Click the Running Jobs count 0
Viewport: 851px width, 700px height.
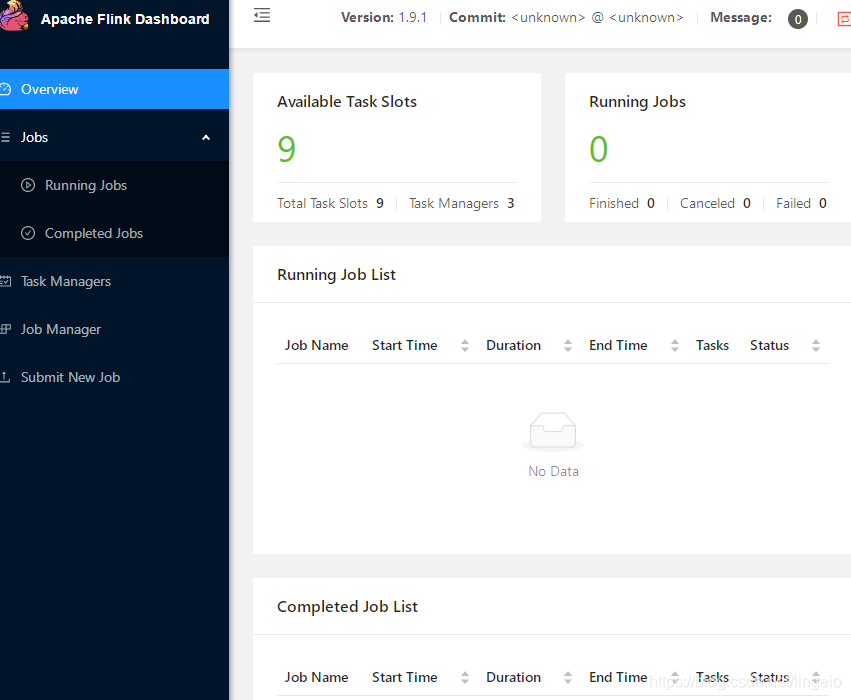point(599,149)
